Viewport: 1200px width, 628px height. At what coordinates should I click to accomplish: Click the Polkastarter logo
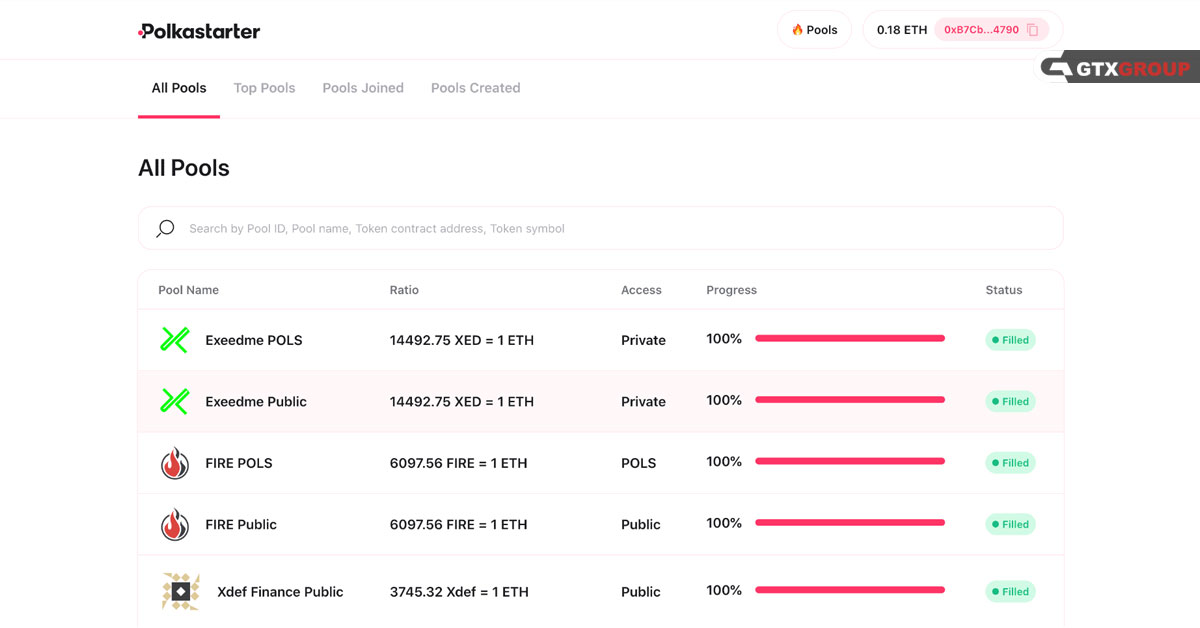(199, 31)
